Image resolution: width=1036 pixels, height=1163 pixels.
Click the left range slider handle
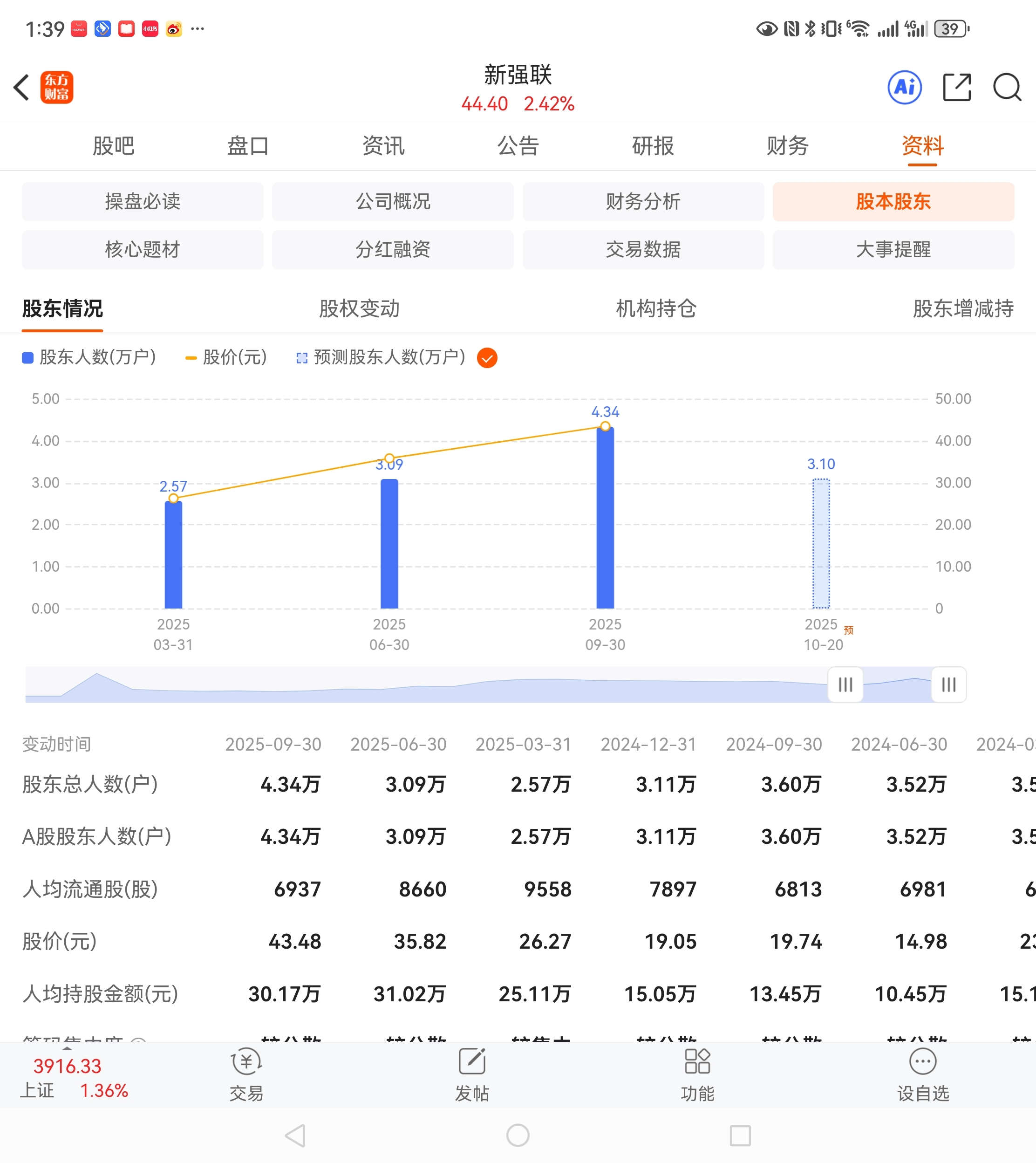coord(845,685)
